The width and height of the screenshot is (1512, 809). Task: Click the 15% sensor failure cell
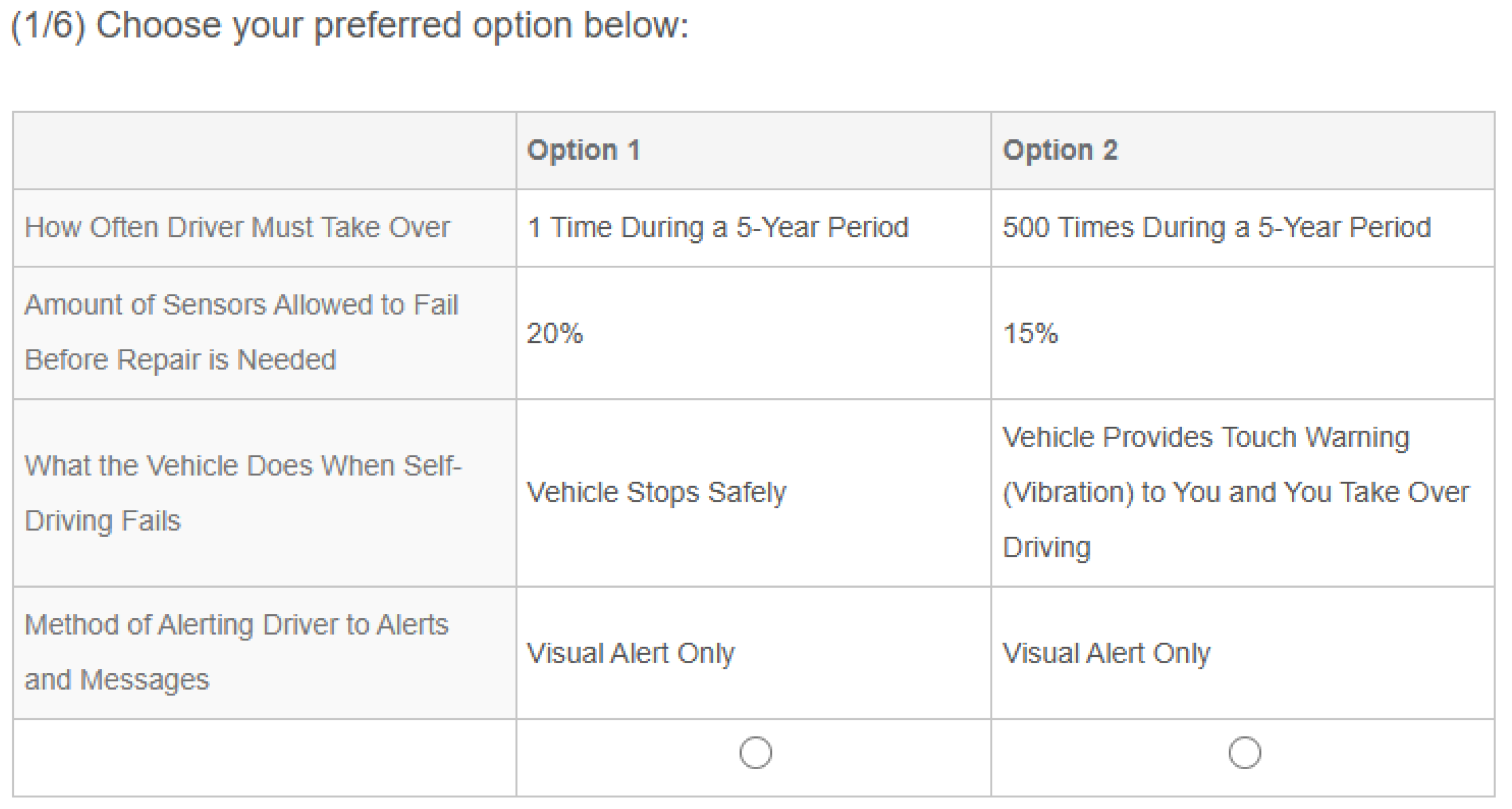(x=1031, y=334)
